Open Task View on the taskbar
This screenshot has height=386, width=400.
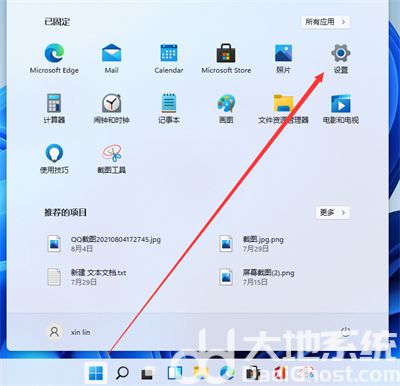pos(147,373)
